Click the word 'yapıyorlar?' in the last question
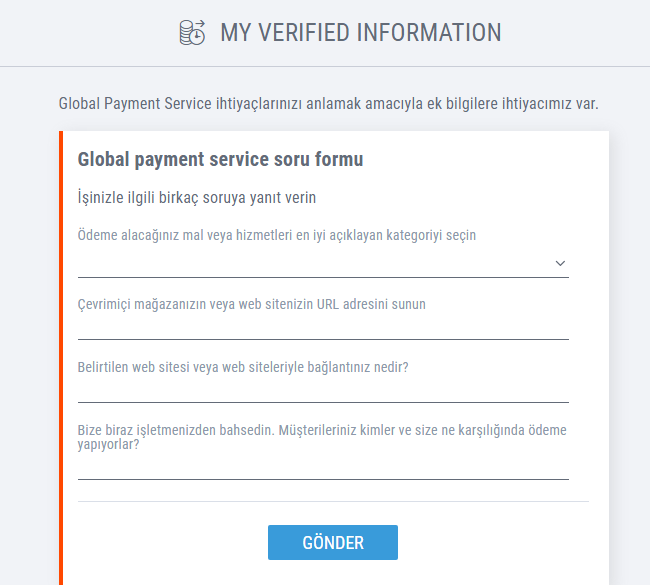 tap(108, 445)
